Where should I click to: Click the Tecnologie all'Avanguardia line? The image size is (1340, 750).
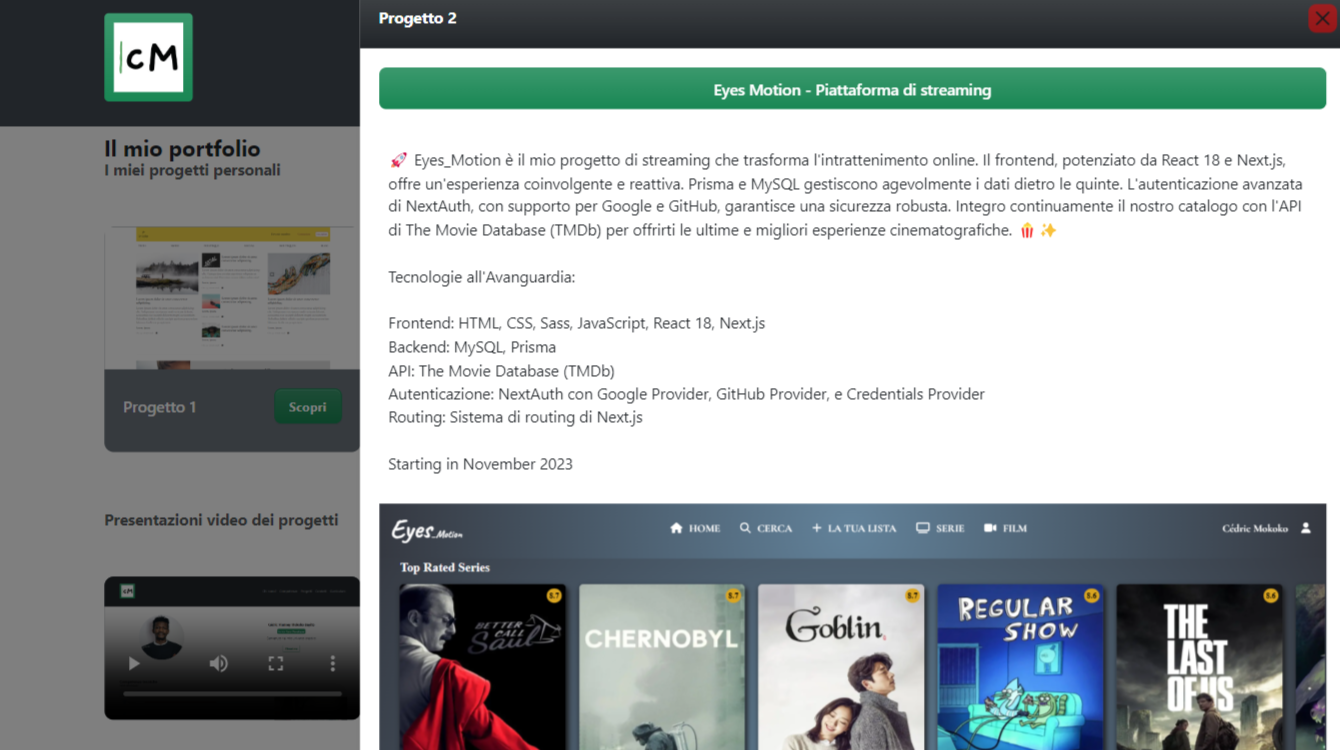481,277
